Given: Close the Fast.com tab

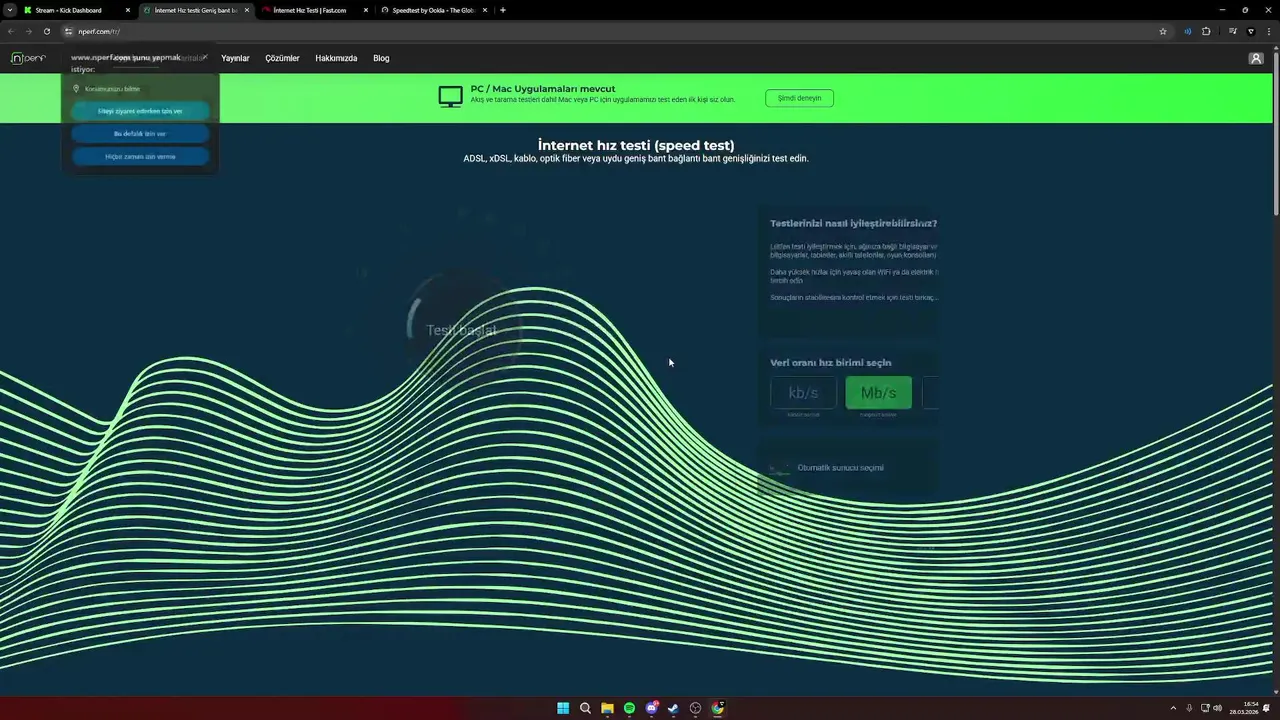Looking at the screenshot, I should 365,10.
